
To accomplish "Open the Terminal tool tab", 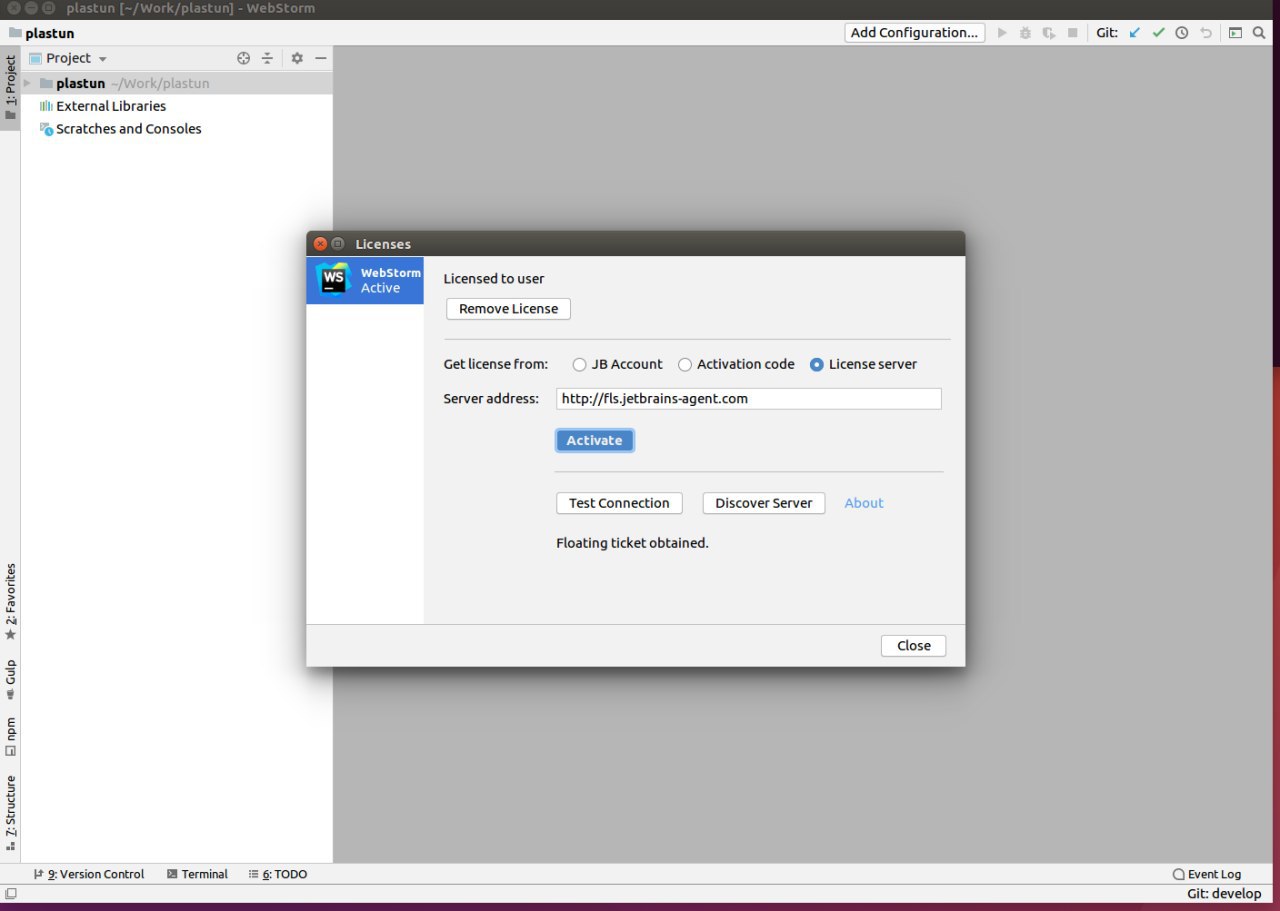I will pyautogui.click(x=197, y=874).
